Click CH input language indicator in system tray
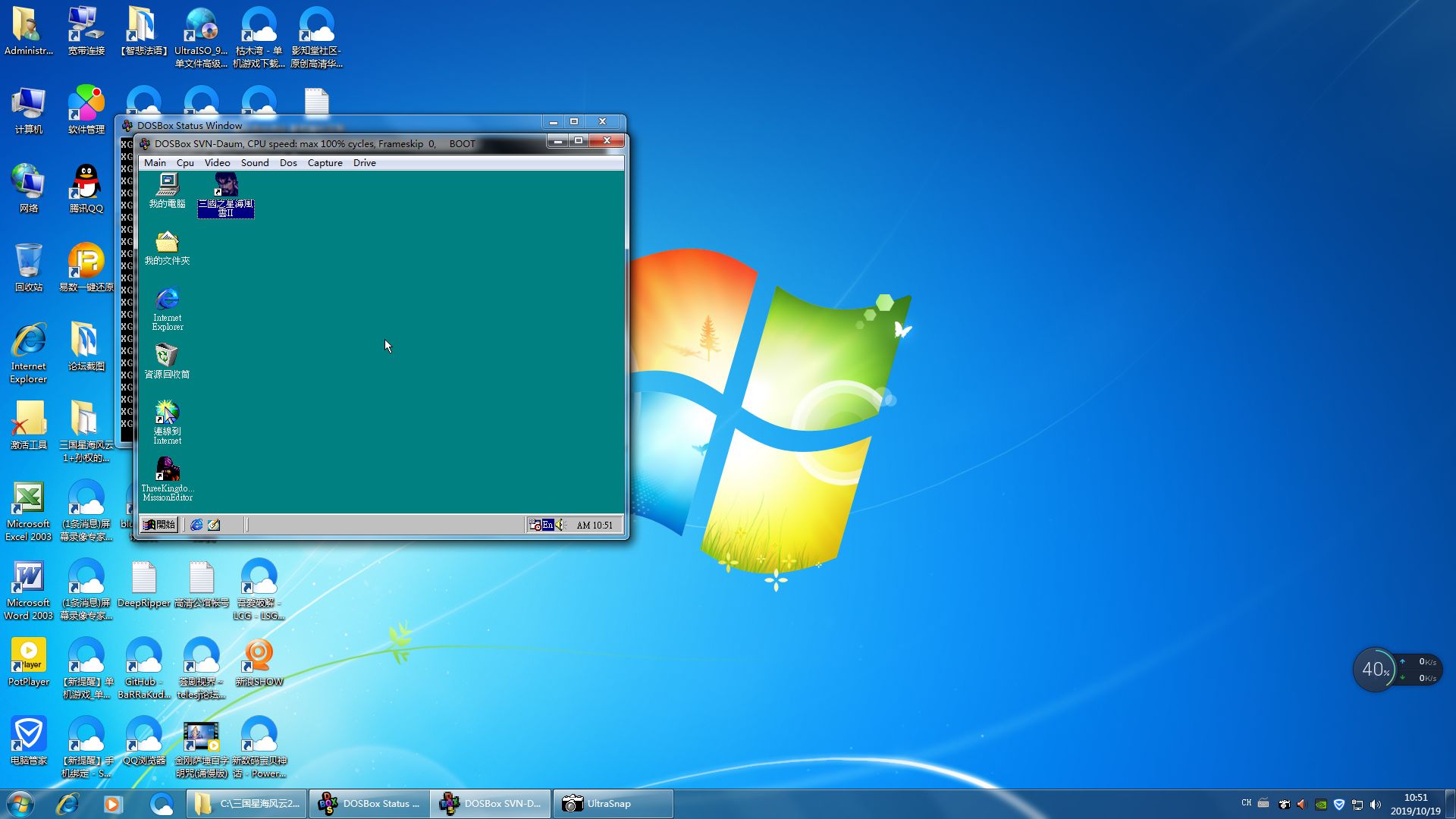The height and width of the screenshot is (819, 1456). coord(1246,803)
